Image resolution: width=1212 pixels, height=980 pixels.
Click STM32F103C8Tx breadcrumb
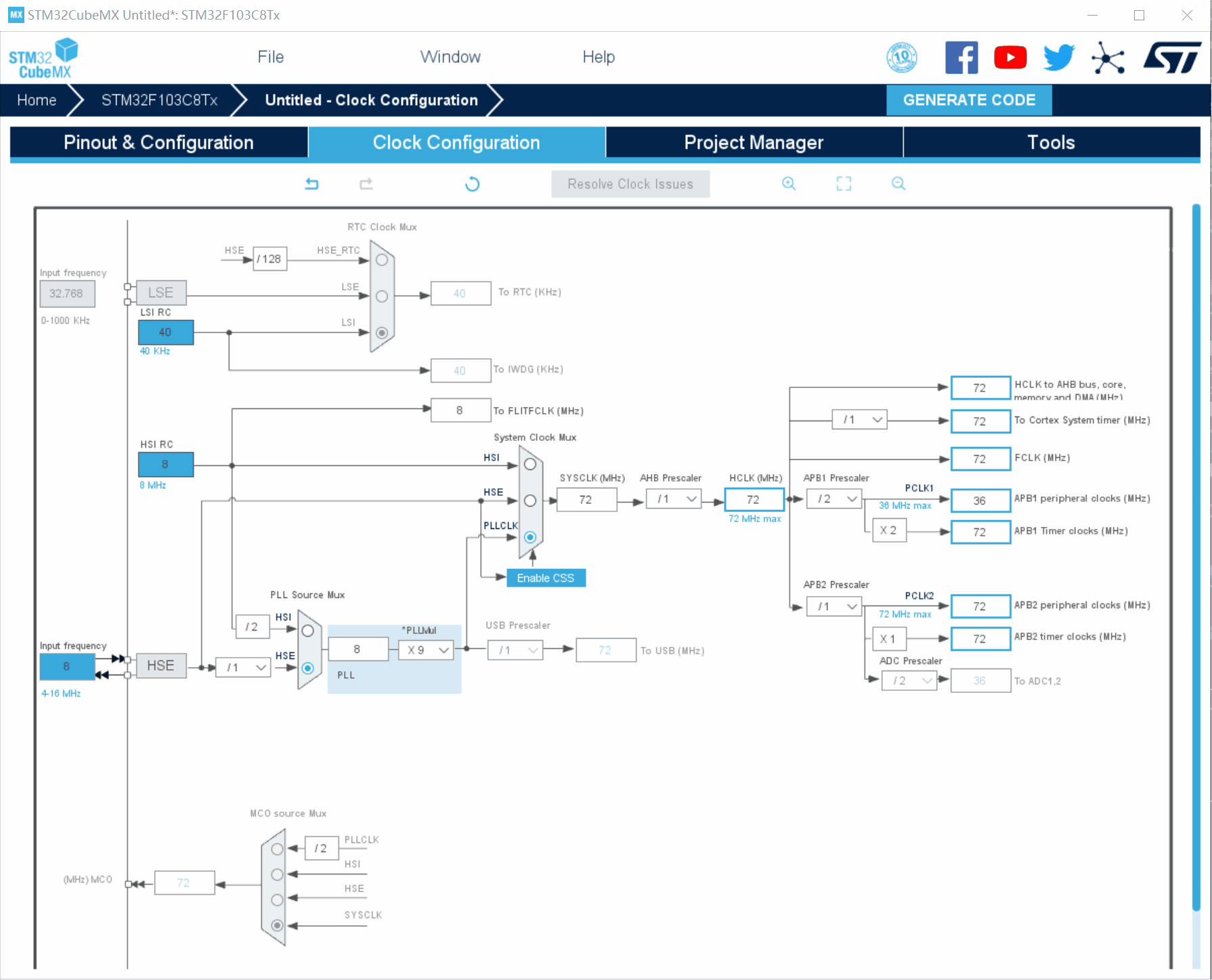click(x=160, y=100)
